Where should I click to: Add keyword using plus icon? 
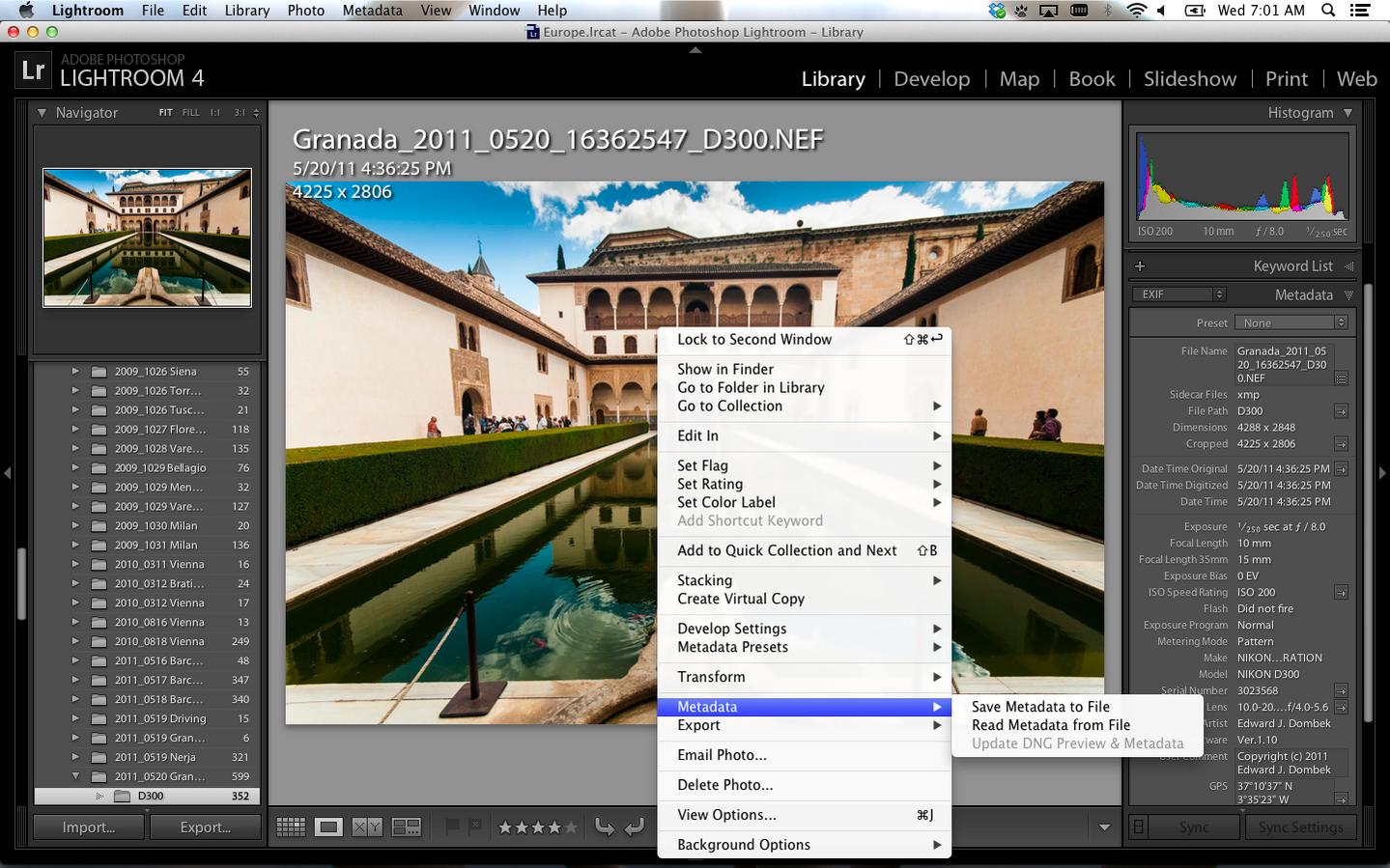coord(1140,266)
